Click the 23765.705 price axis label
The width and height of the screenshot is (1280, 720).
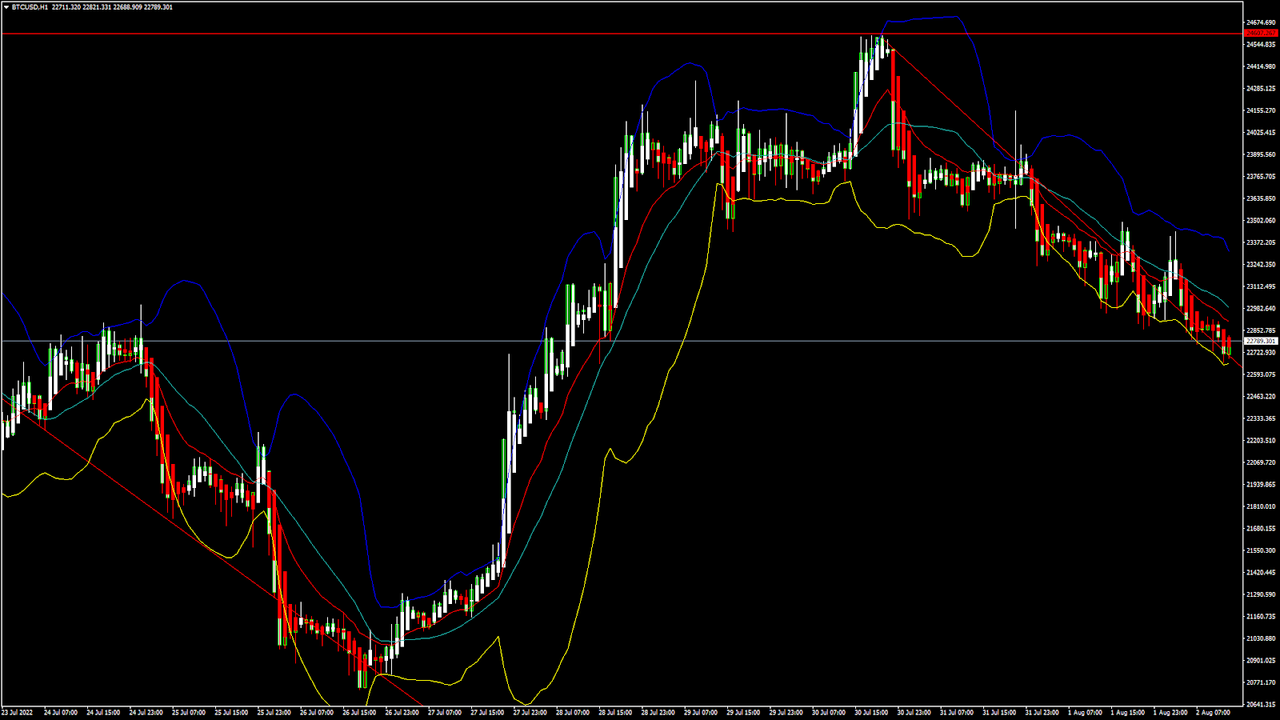[1261, 176]
